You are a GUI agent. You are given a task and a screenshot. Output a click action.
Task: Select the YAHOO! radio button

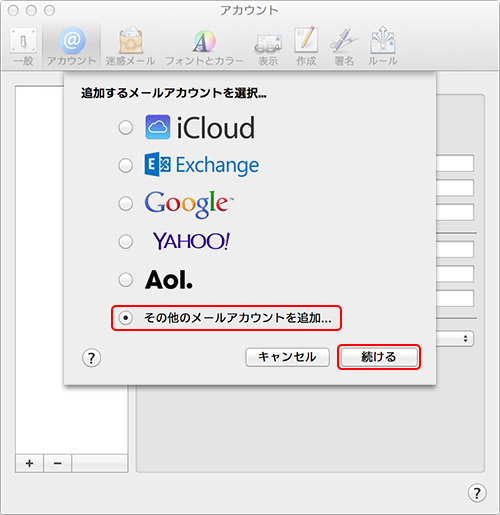pos(126,241)
